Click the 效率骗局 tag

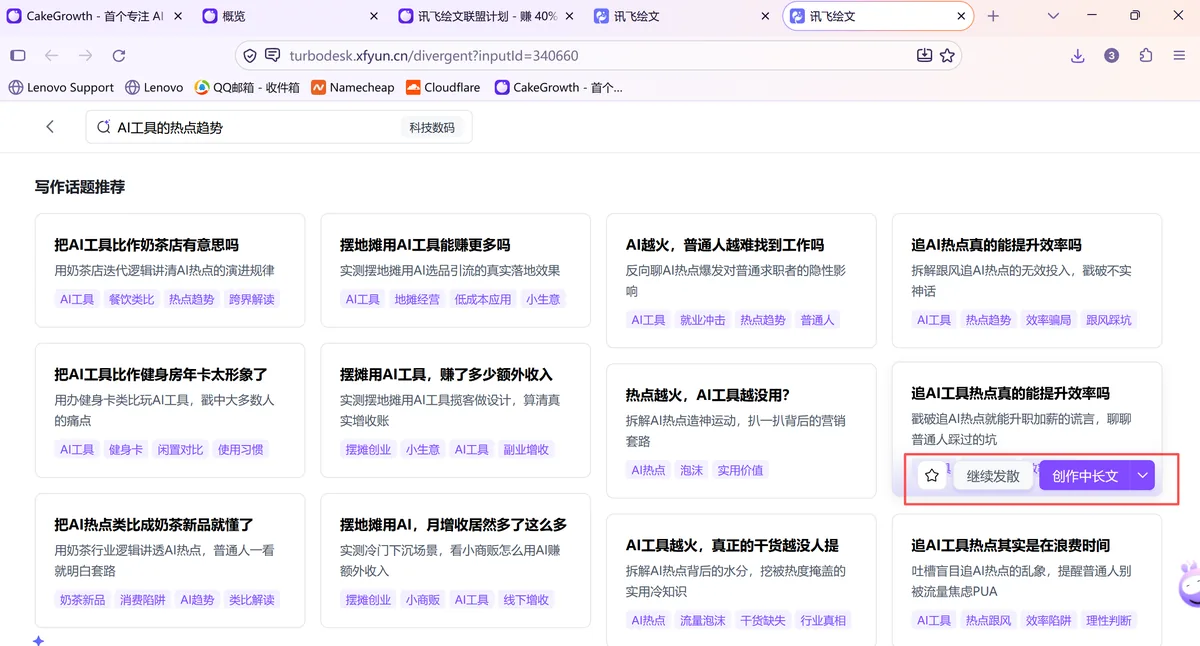tap(1049, 320)
